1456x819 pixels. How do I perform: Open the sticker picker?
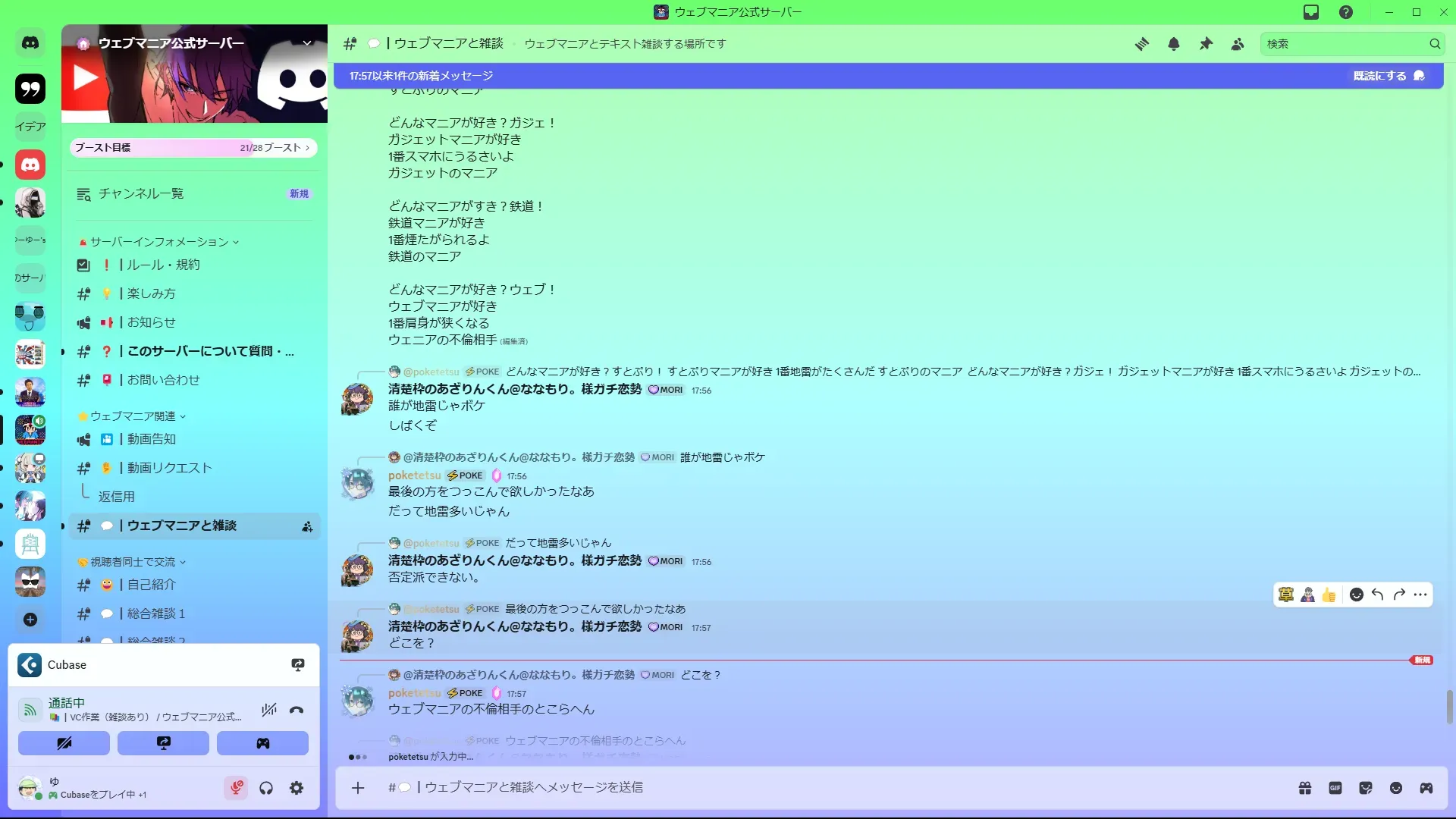point(1366,788)
